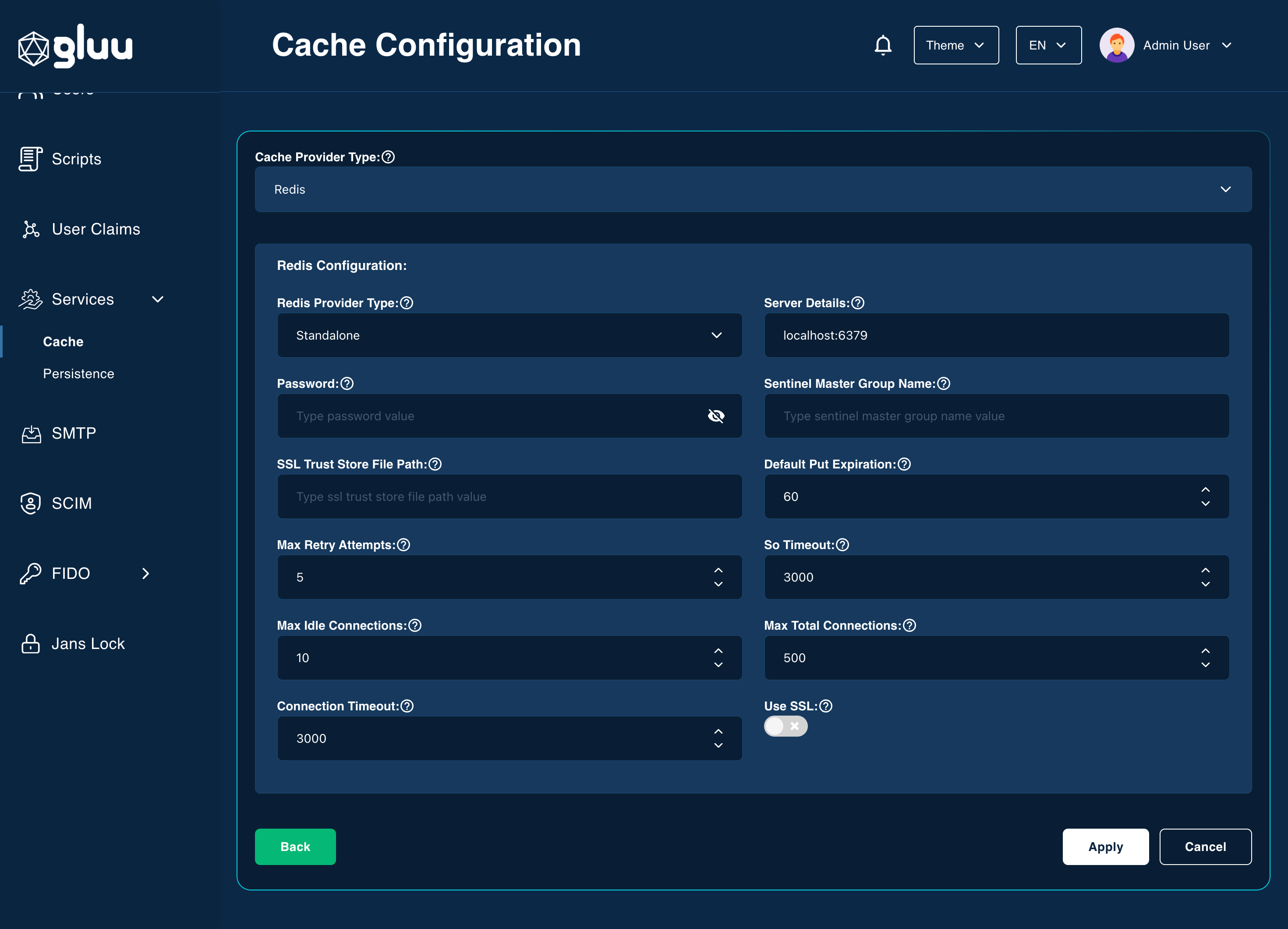Click the Apply button

click(1105, 847)
